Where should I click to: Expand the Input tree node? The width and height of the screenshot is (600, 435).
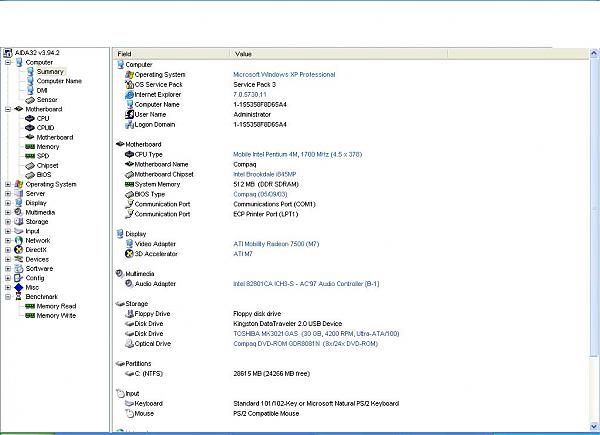click(8, 231)
